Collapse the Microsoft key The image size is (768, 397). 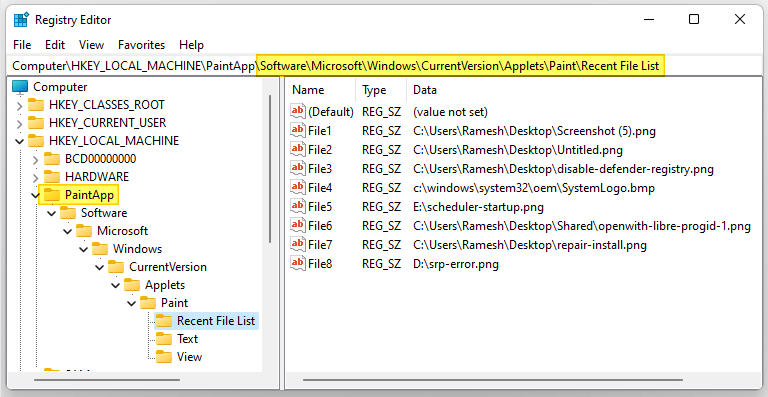pyautogui.click(x=67, y=232)
